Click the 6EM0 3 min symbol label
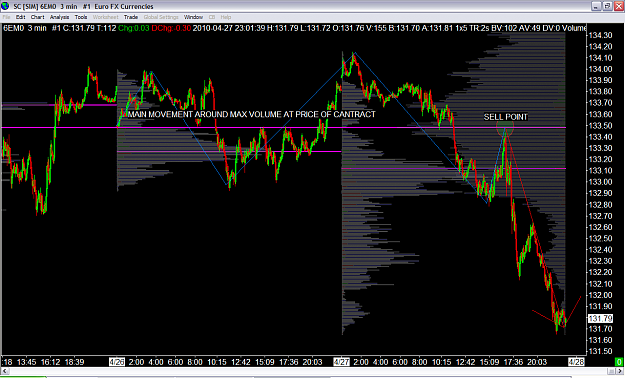Image resolution: width=625 pixels, height=378 pixels. (x=25, y=28)
